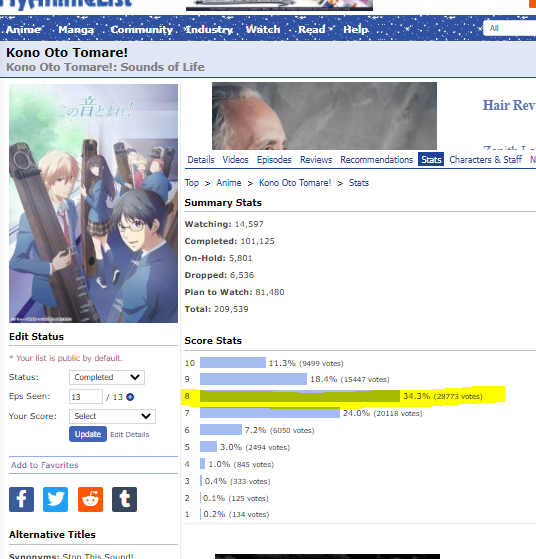Switch to the Details tab
This screenshot has width=536, height=559.
point(201,159)
